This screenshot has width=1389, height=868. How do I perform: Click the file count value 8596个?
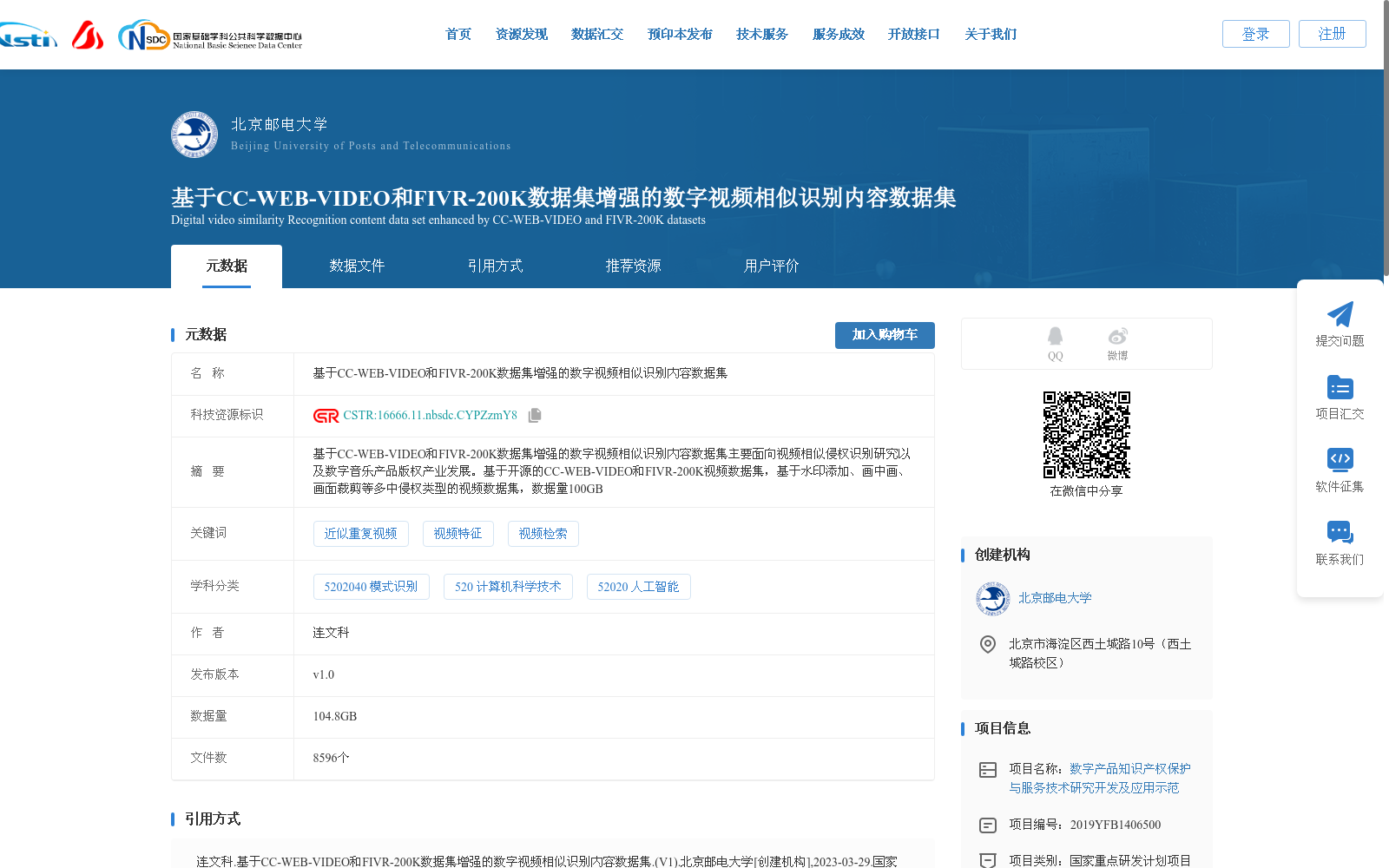coord(331,758)
